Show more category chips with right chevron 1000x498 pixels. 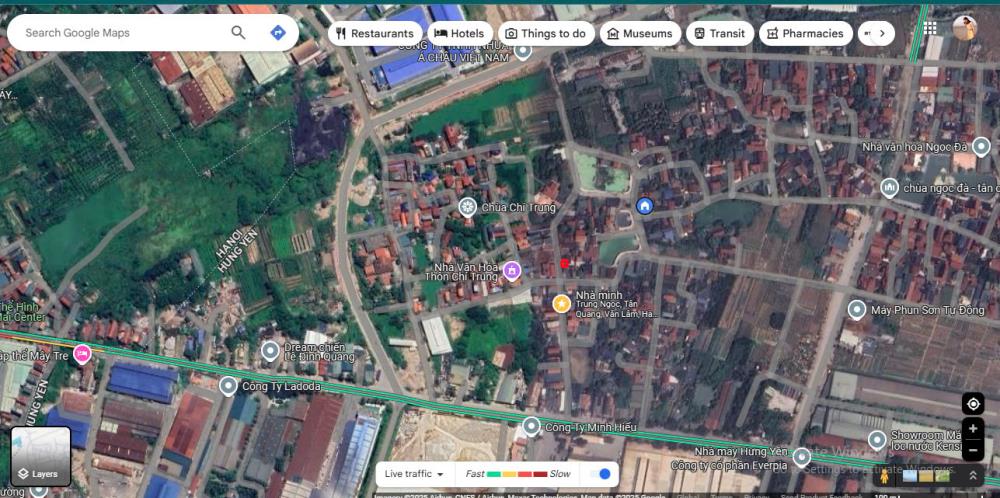point(882,33)
